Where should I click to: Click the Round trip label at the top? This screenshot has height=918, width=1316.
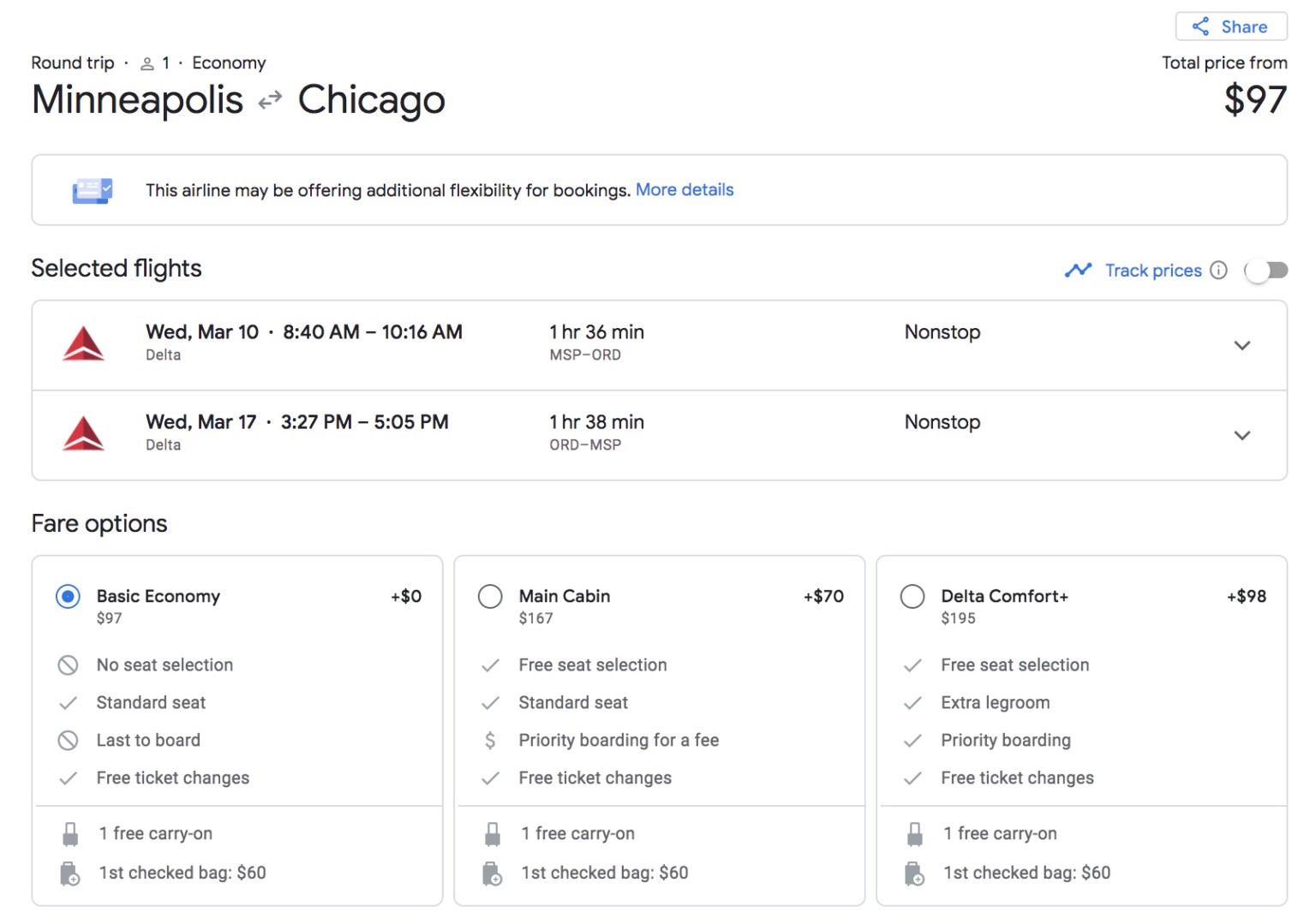72,63
